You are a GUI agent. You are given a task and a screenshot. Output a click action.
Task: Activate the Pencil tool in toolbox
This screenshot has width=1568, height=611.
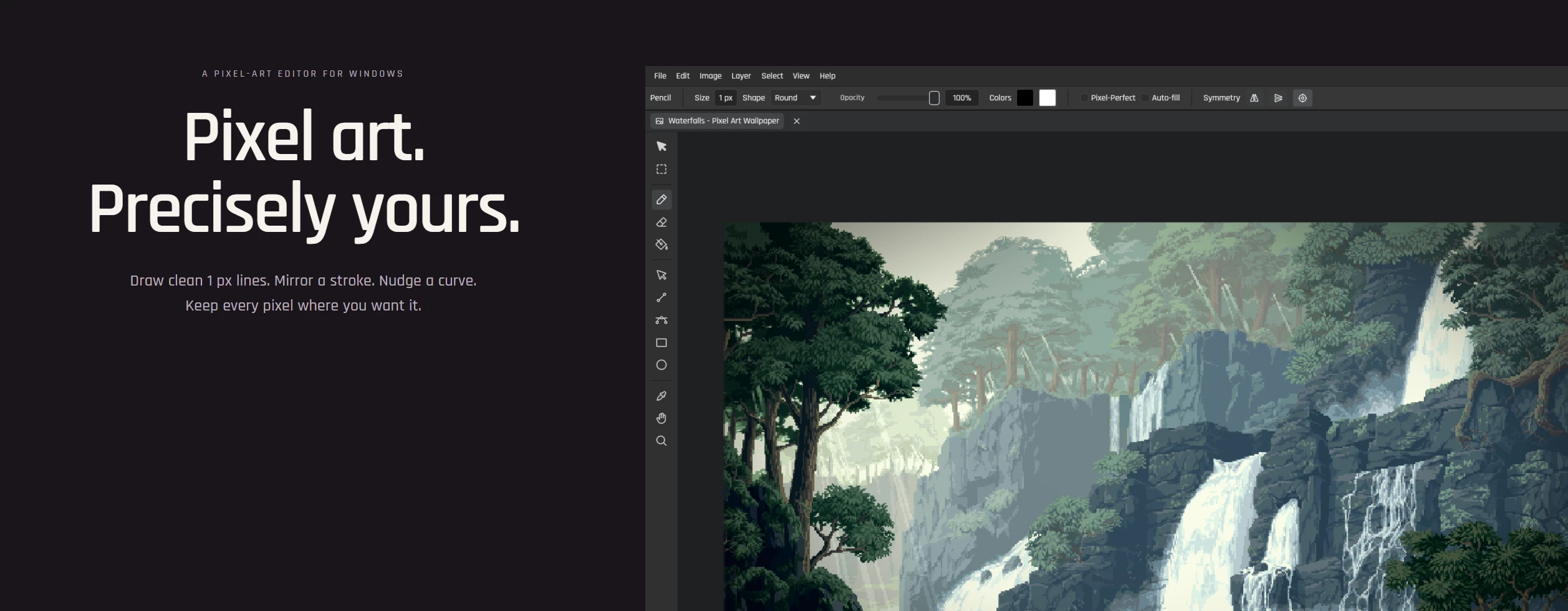point(661,200)
